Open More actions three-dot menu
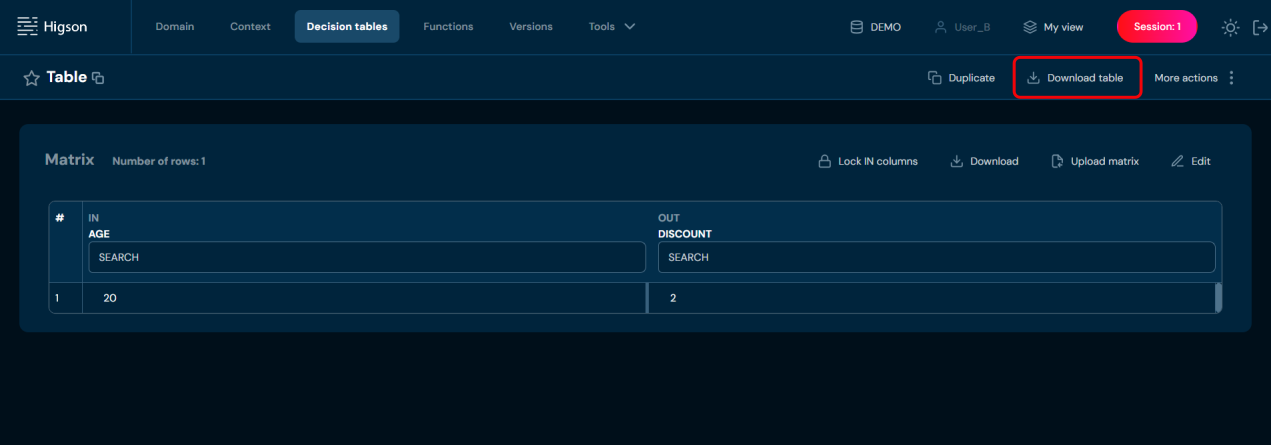The width and height of the screenshot is (1271, 445). click(x=1231, y=78)
